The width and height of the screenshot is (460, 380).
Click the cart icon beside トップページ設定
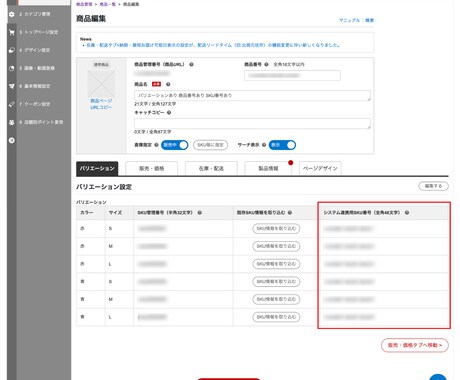pos(12,32)
